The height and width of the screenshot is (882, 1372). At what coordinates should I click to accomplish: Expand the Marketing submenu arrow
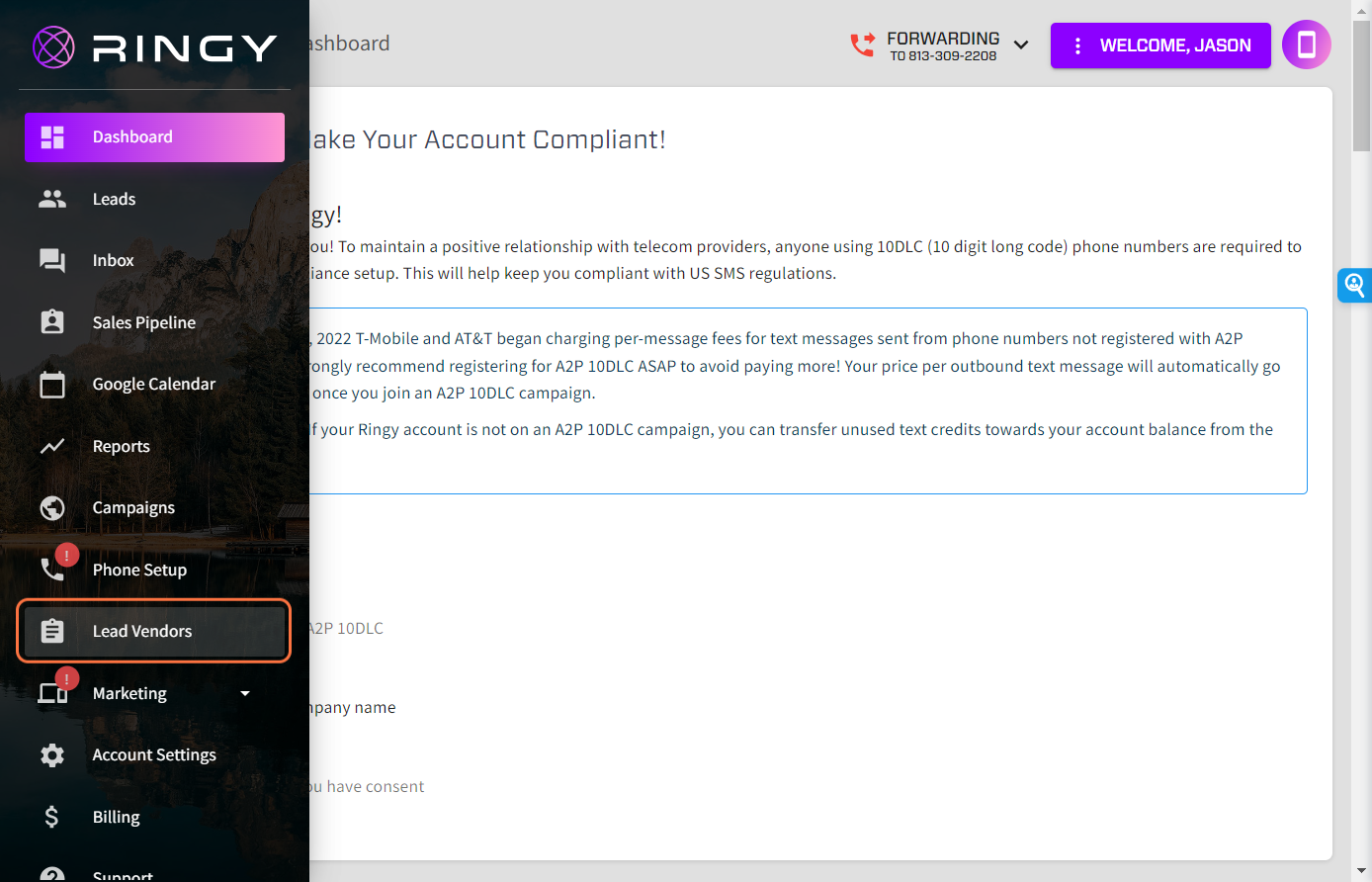[x=245, y=694]
